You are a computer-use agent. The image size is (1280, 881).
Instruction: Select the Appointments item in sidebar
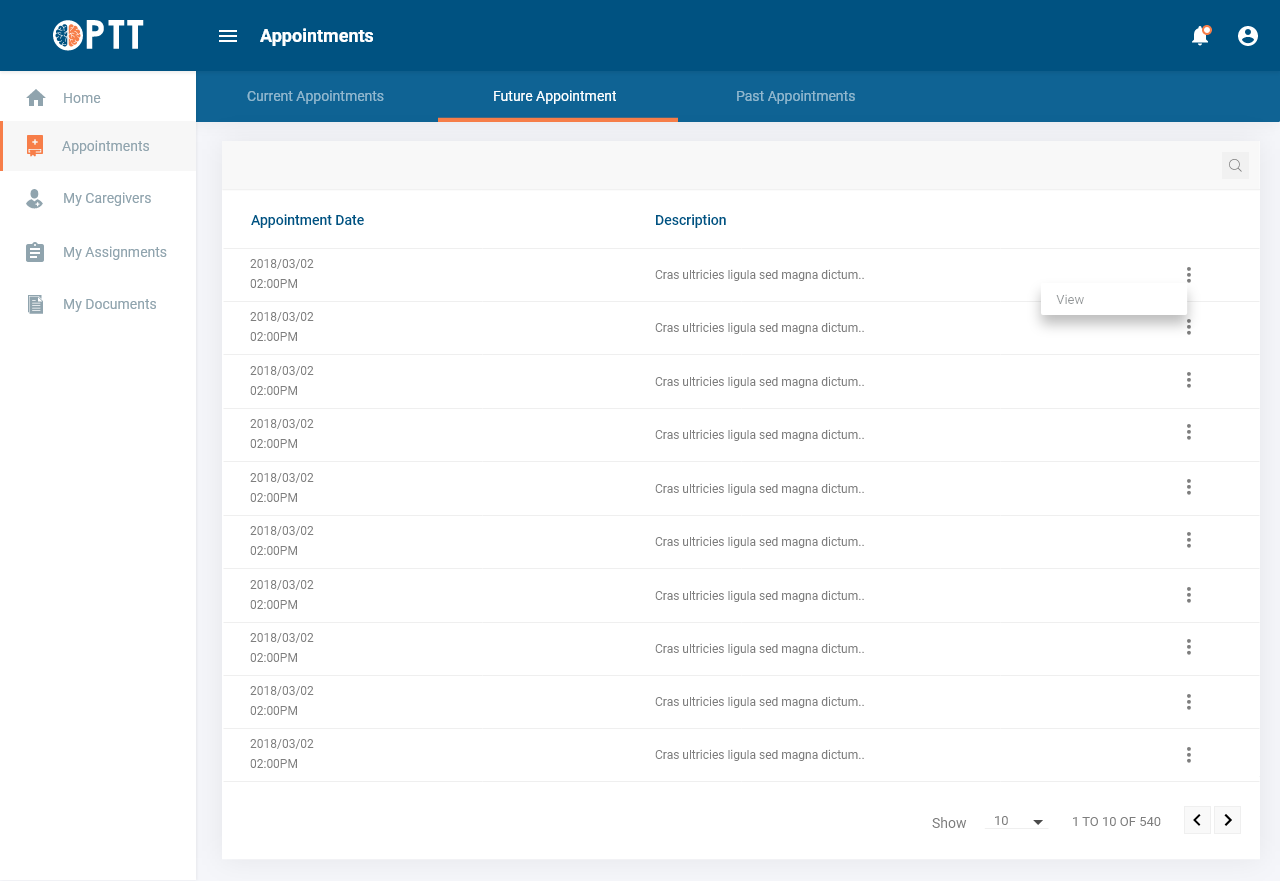(105, 146)
